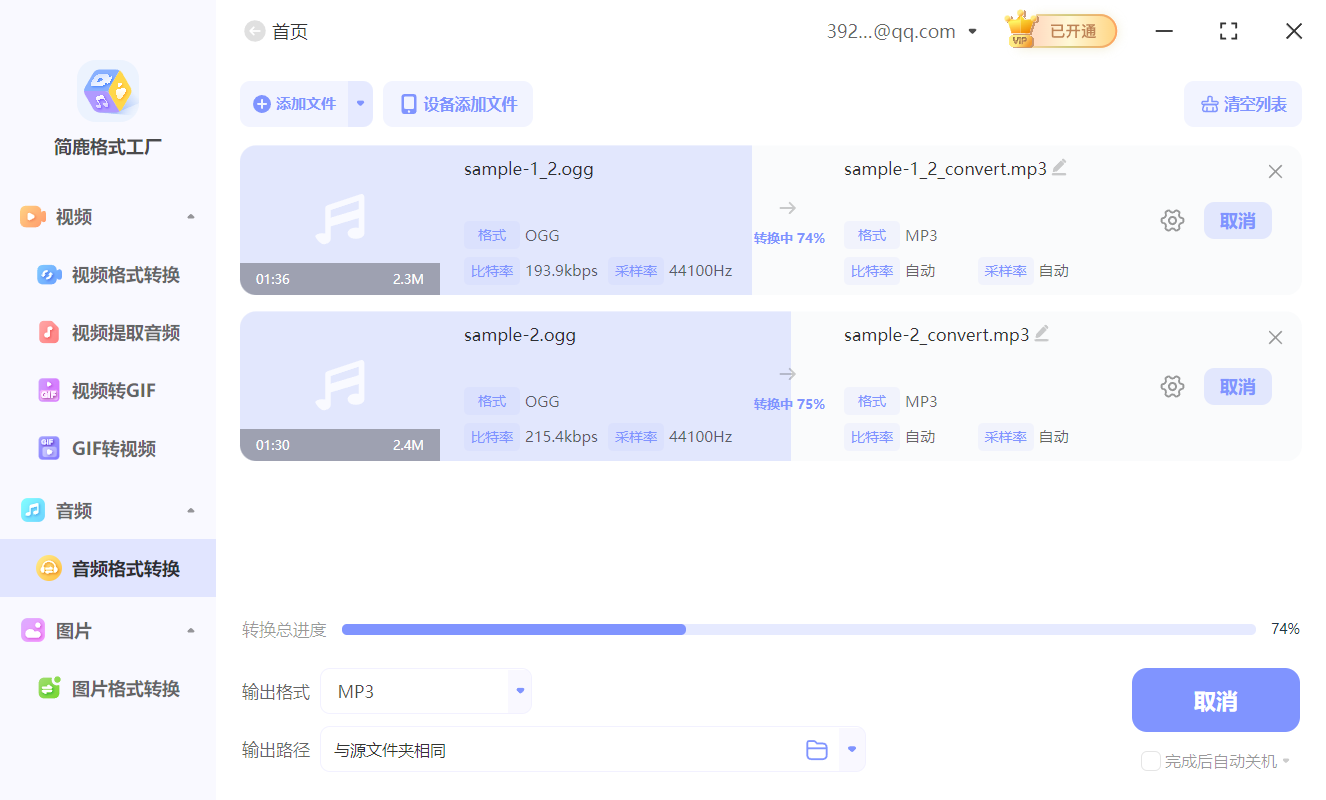1326x800 pixels.
Task: Click the VIP 已开通 badge
Action: tap(1059, 31)
